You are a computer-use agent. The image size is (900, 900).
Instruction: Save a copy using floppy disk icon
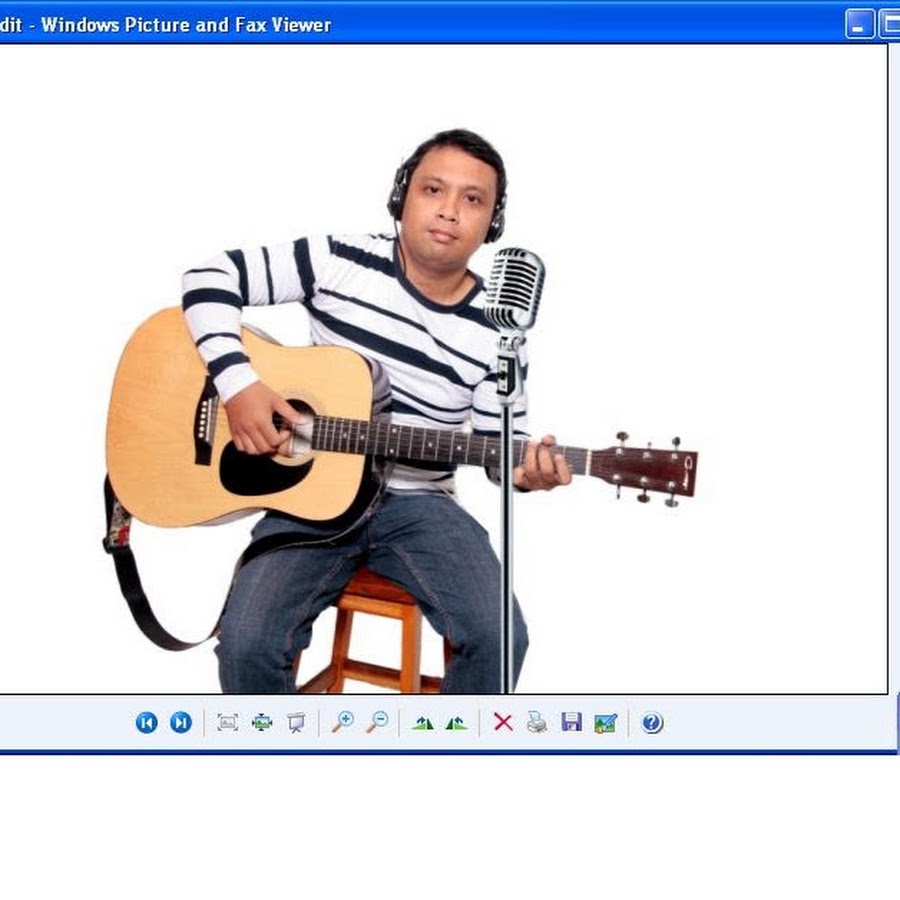coord(571,722)
